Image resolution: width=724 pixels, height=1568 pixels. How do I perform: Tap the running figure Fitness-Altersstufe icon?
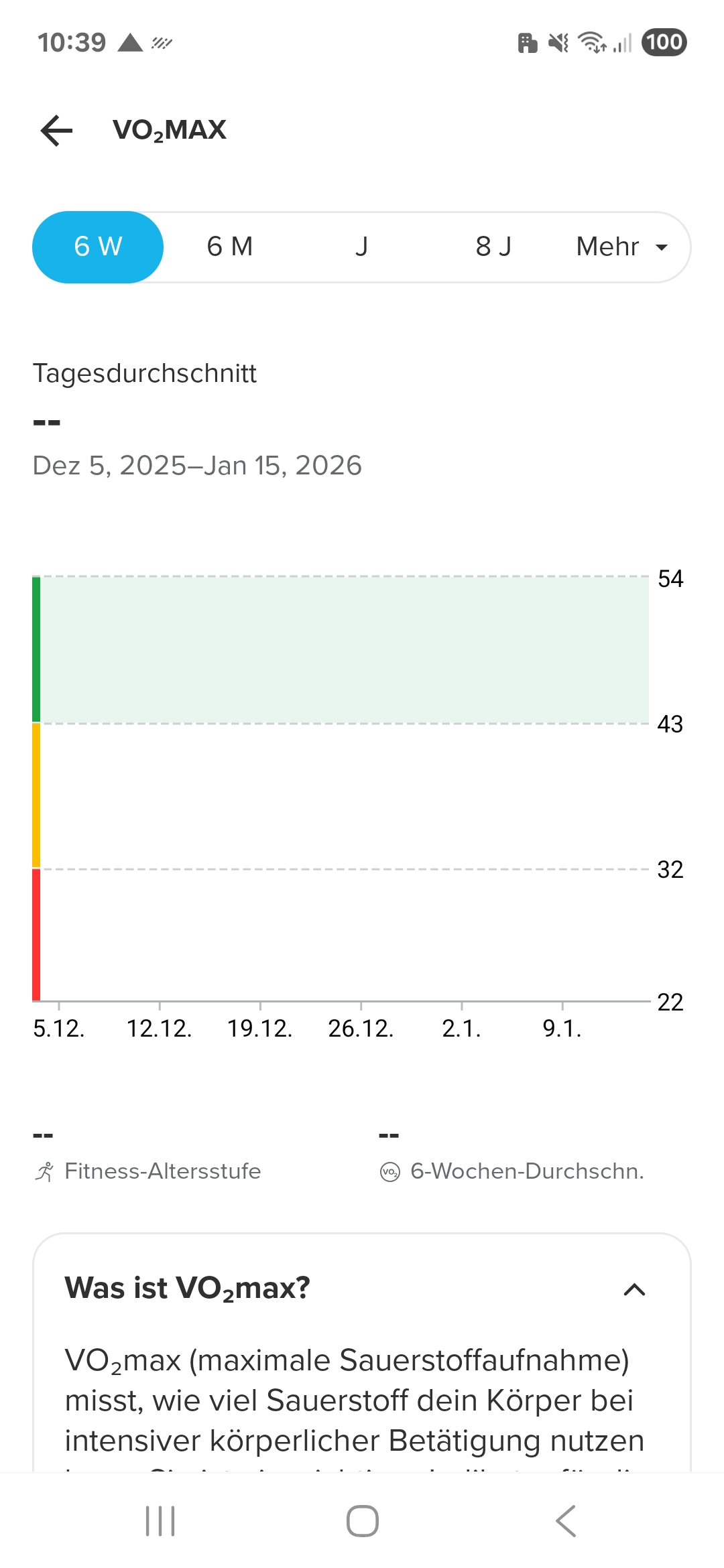tap(44, 1171)
